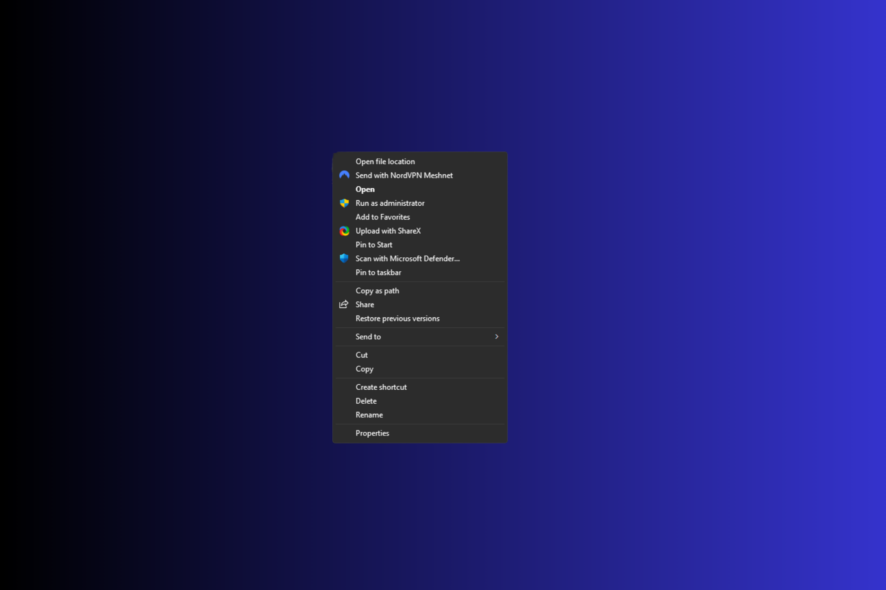Screen dimensions: 886x590
Task: Click the bold Open entry
Action: click(420, 189)
